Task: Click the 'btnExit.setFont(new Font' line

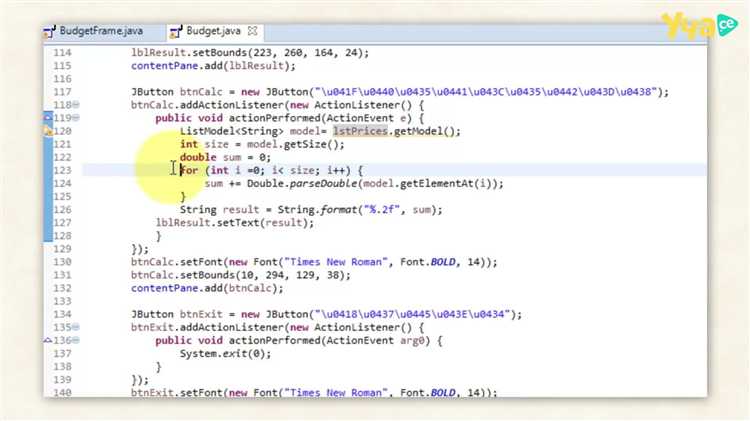Action: click(314, 393)
